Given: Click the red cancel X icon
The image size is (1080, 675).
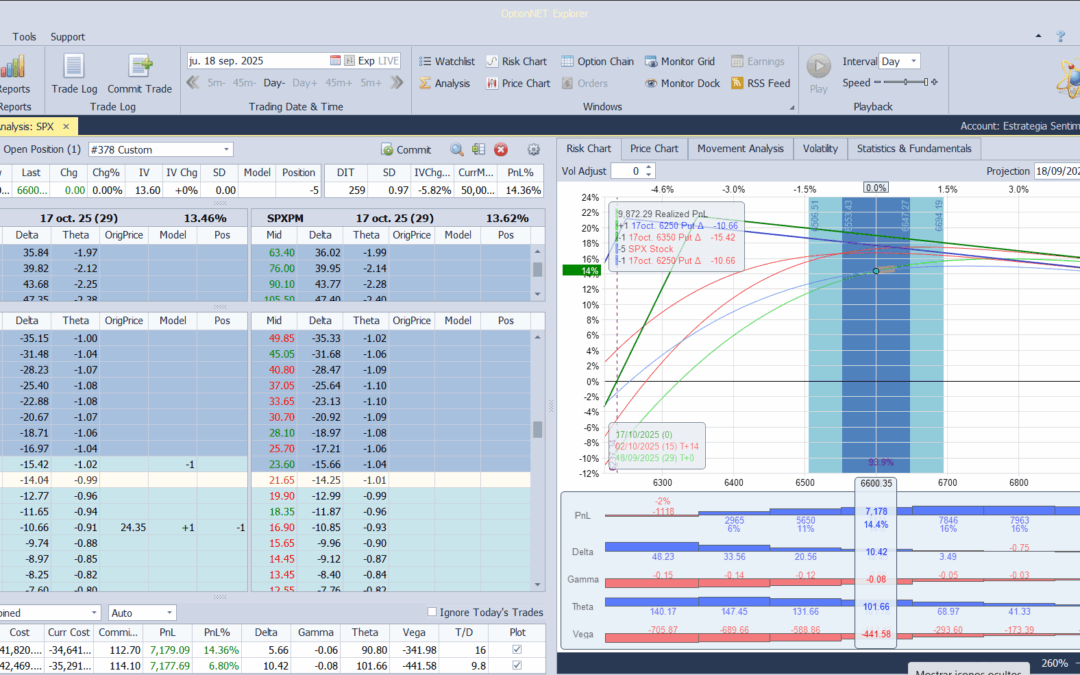Looking at the screenshot, I should pos(501,149).
